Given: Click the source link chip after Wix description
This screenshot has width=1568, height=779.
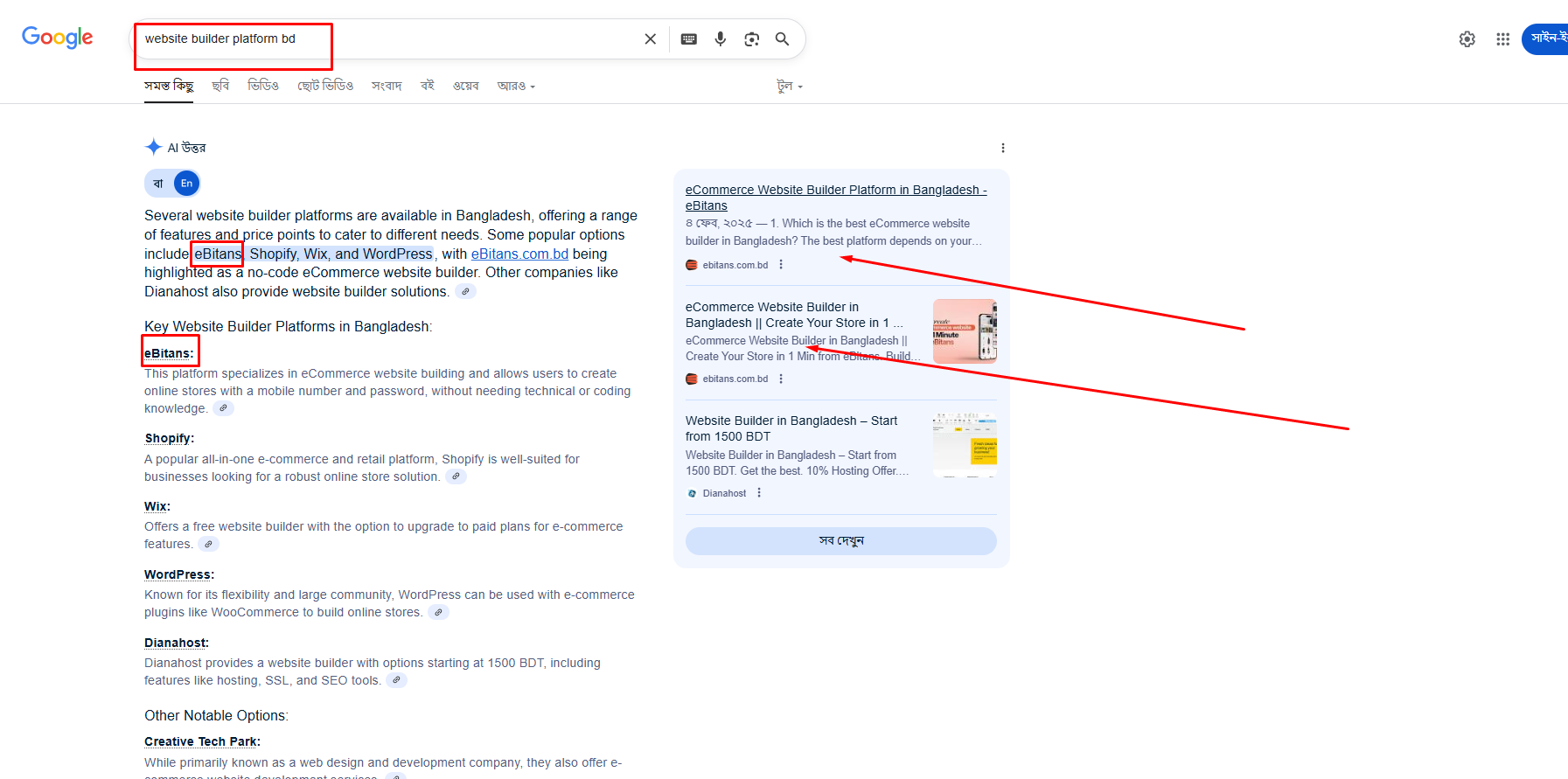Looking at the screenshot, I should point(208,544).
